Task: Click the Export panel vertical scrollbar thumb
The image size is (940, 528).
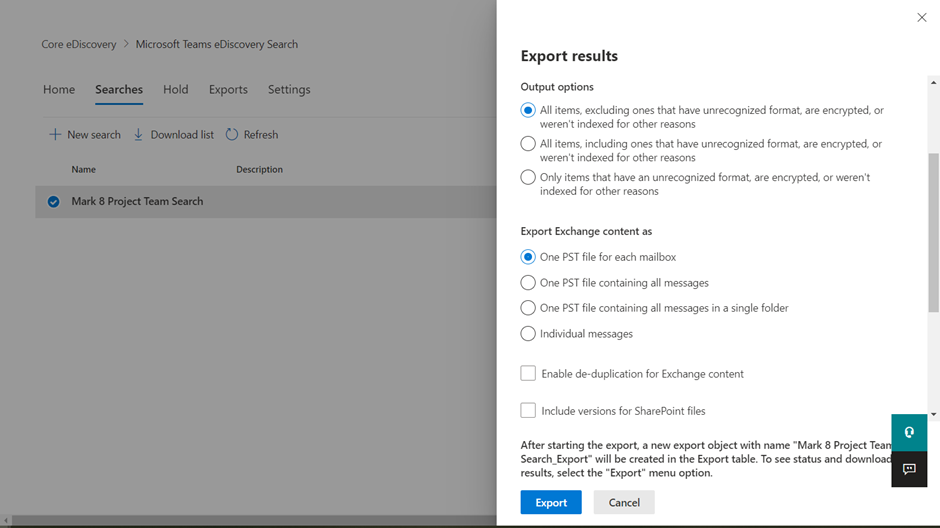Action: 933,233
